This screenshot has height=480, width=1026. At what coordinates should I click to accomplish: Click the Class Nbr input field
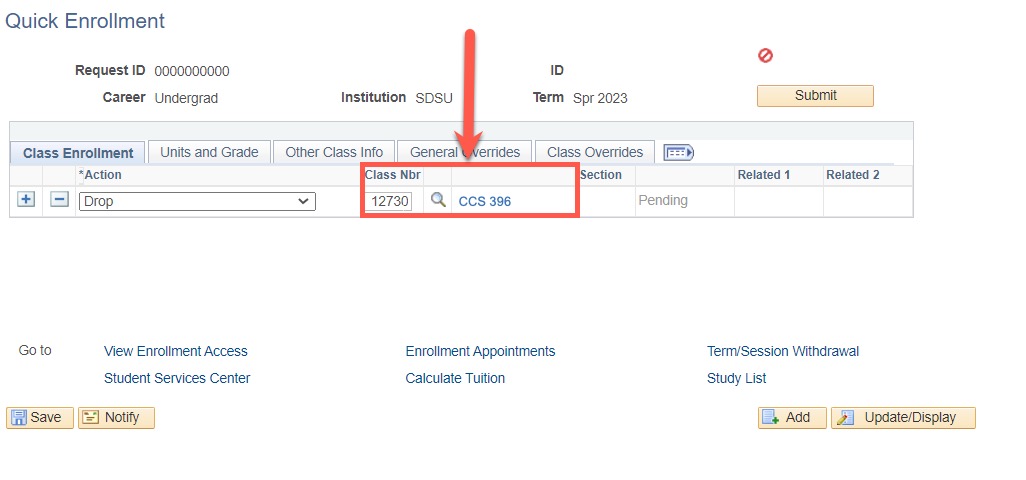389,201
